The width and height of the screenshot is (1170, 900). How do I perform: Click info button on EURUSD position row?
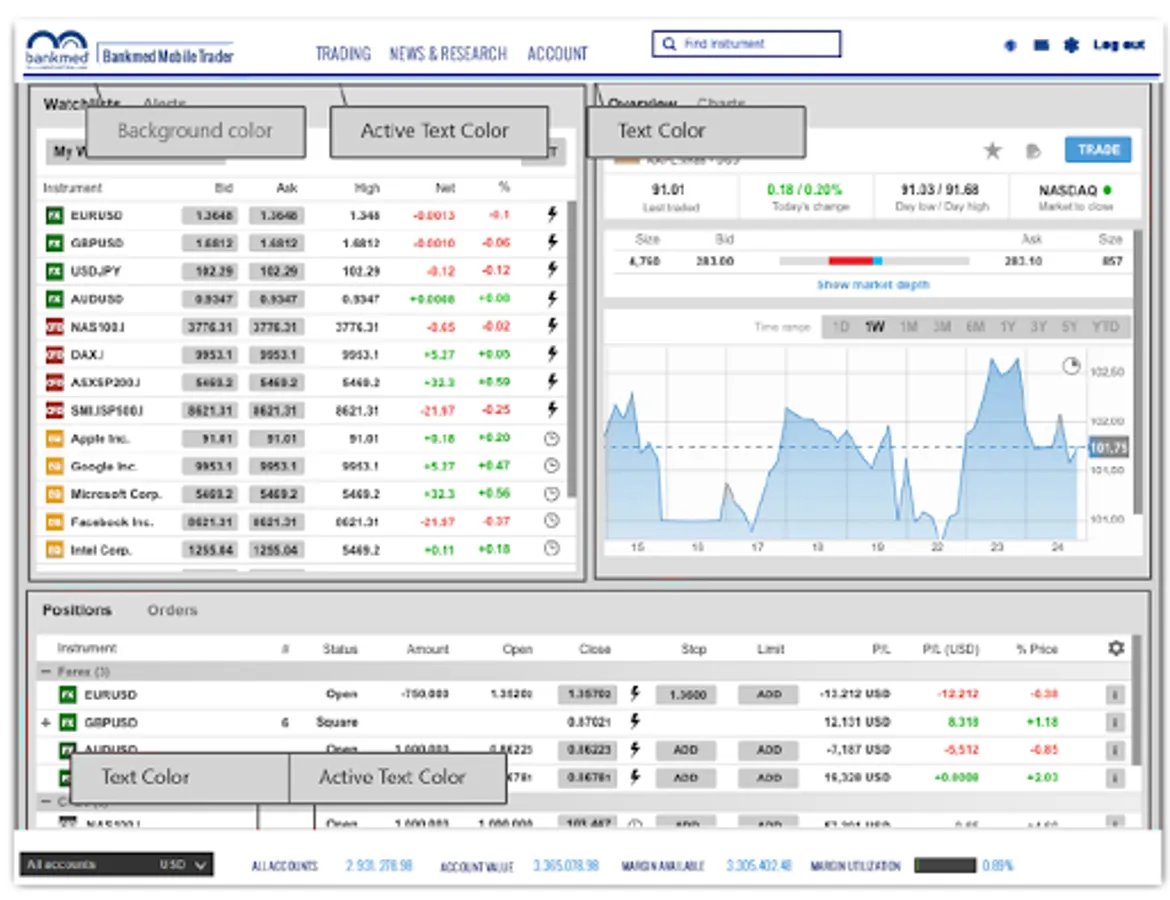coord(1116,694)
